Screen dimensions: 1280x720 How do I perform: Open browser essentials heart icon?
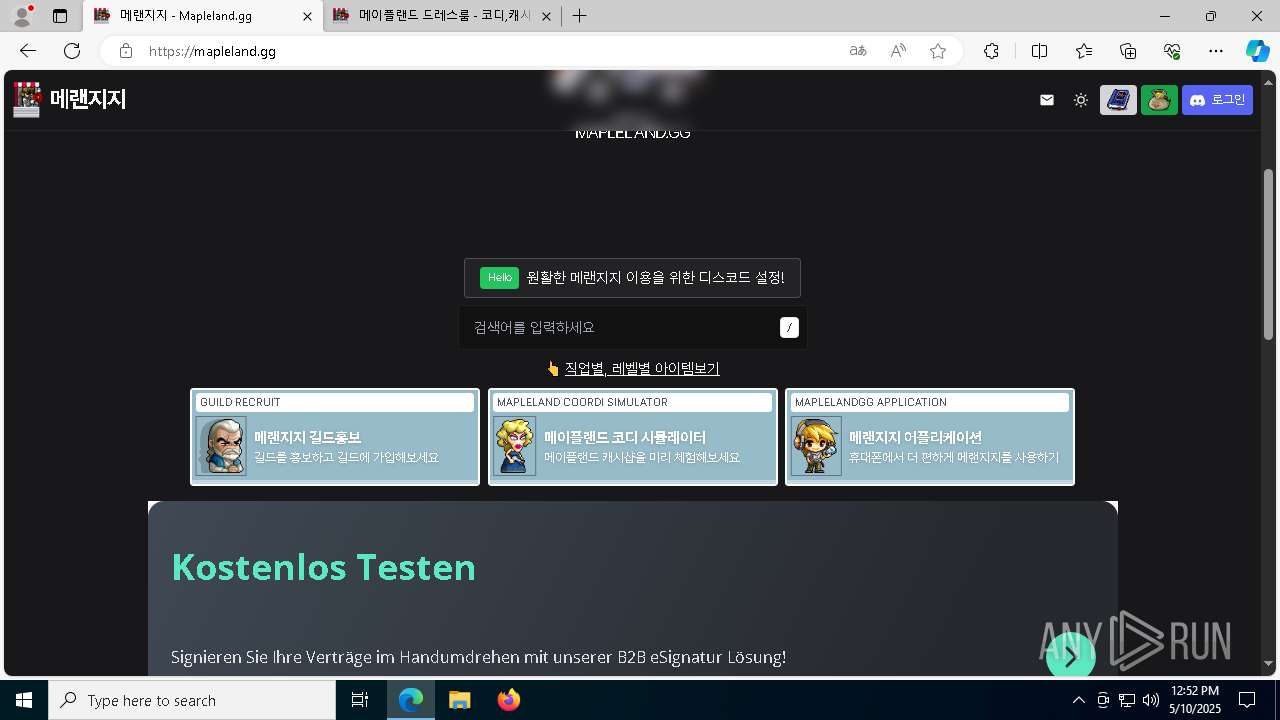click(1172, 51)
